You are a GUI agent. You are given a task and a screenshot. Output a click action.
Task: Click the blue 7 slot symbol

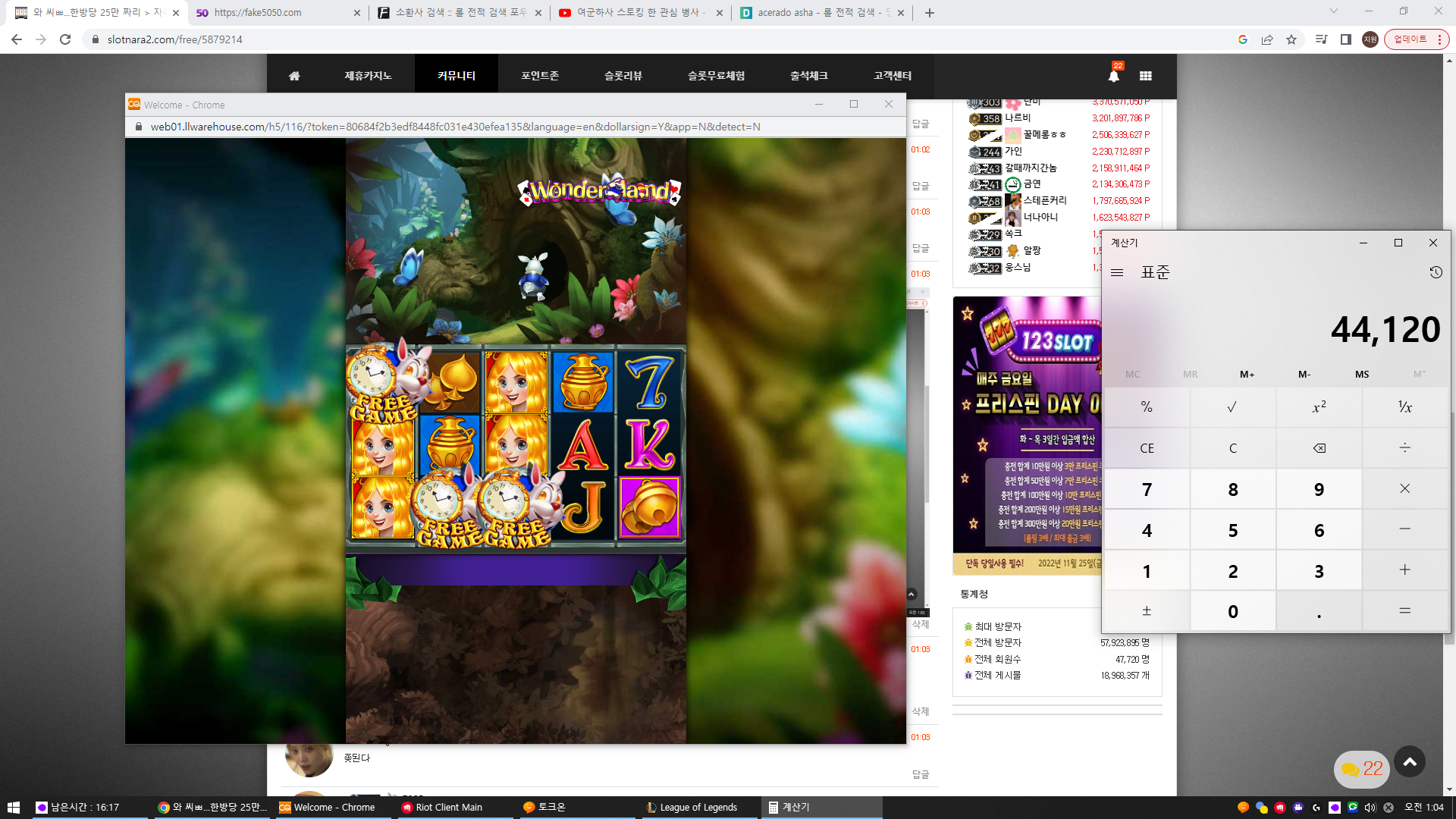pyautogui.click(x=650, y=383)
